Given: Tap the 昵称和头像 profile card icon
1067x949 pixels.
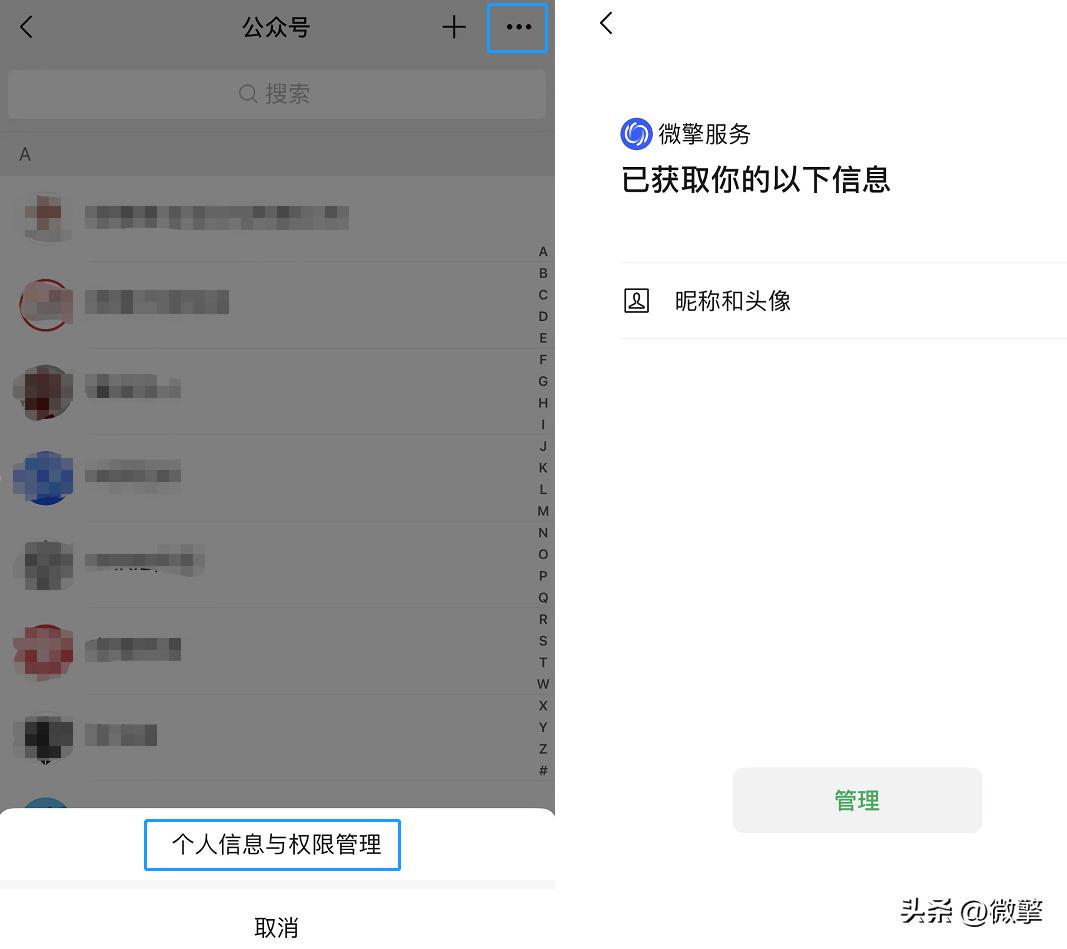Looking at the screenshot, I should [637, 299].
